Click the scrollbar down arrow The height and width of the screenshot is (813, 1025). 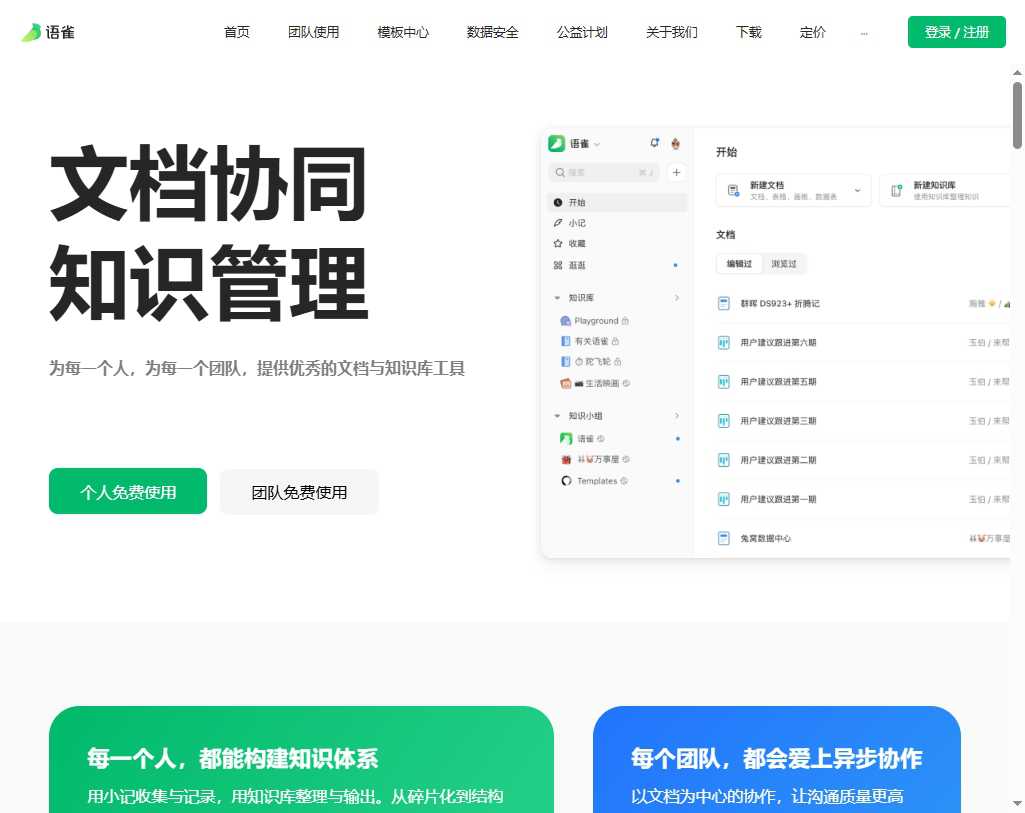click(1017, 803)
